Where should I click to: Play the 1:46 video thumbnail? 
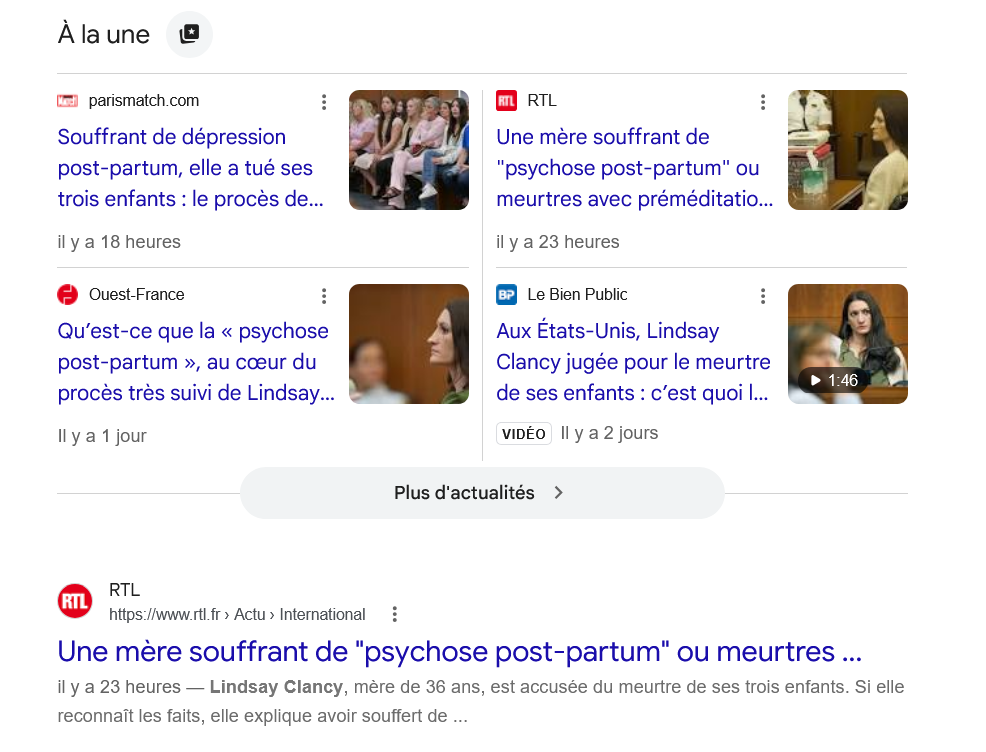coord(848,344)
